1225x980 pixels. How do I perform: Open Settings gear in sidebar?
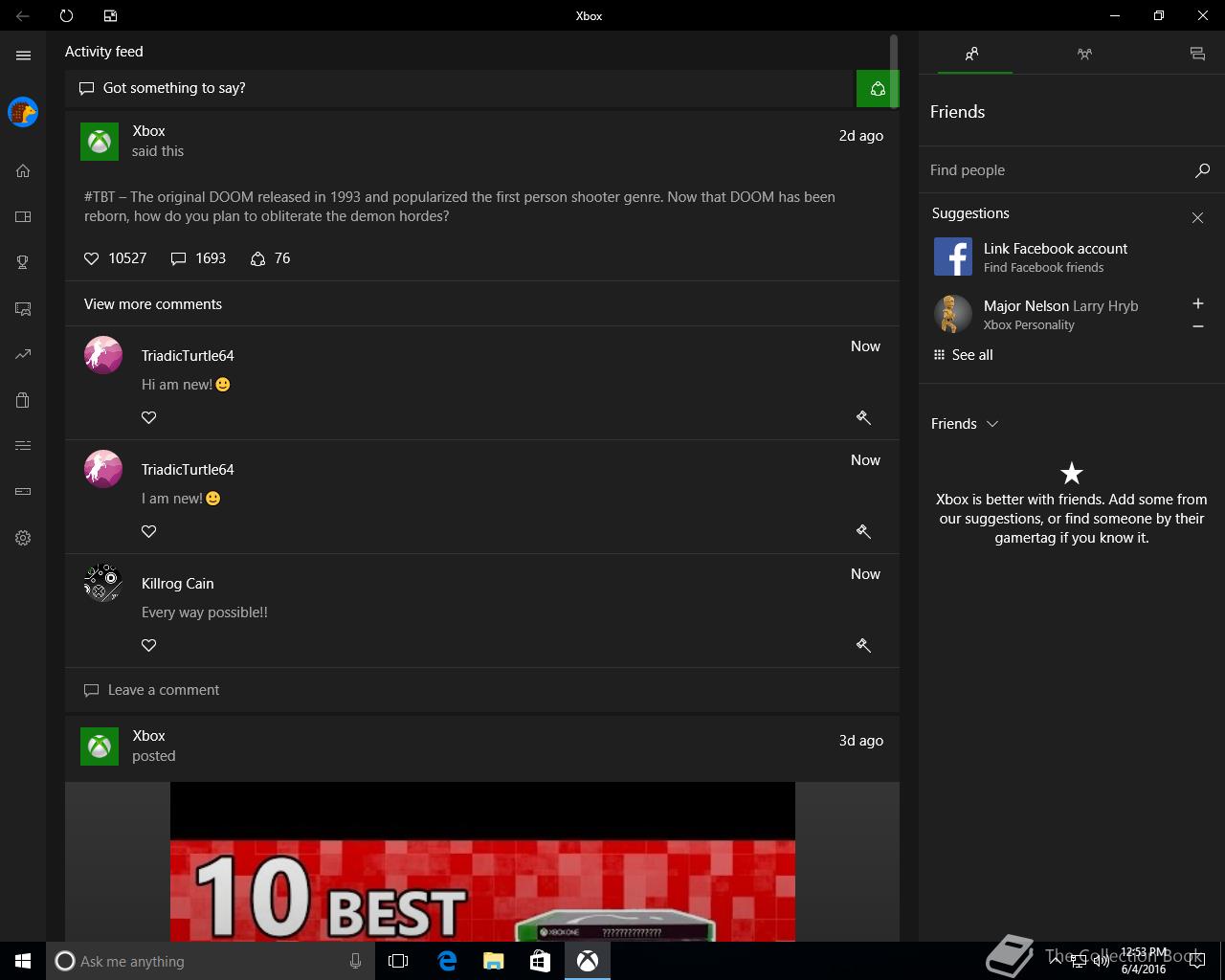point(23,538)
